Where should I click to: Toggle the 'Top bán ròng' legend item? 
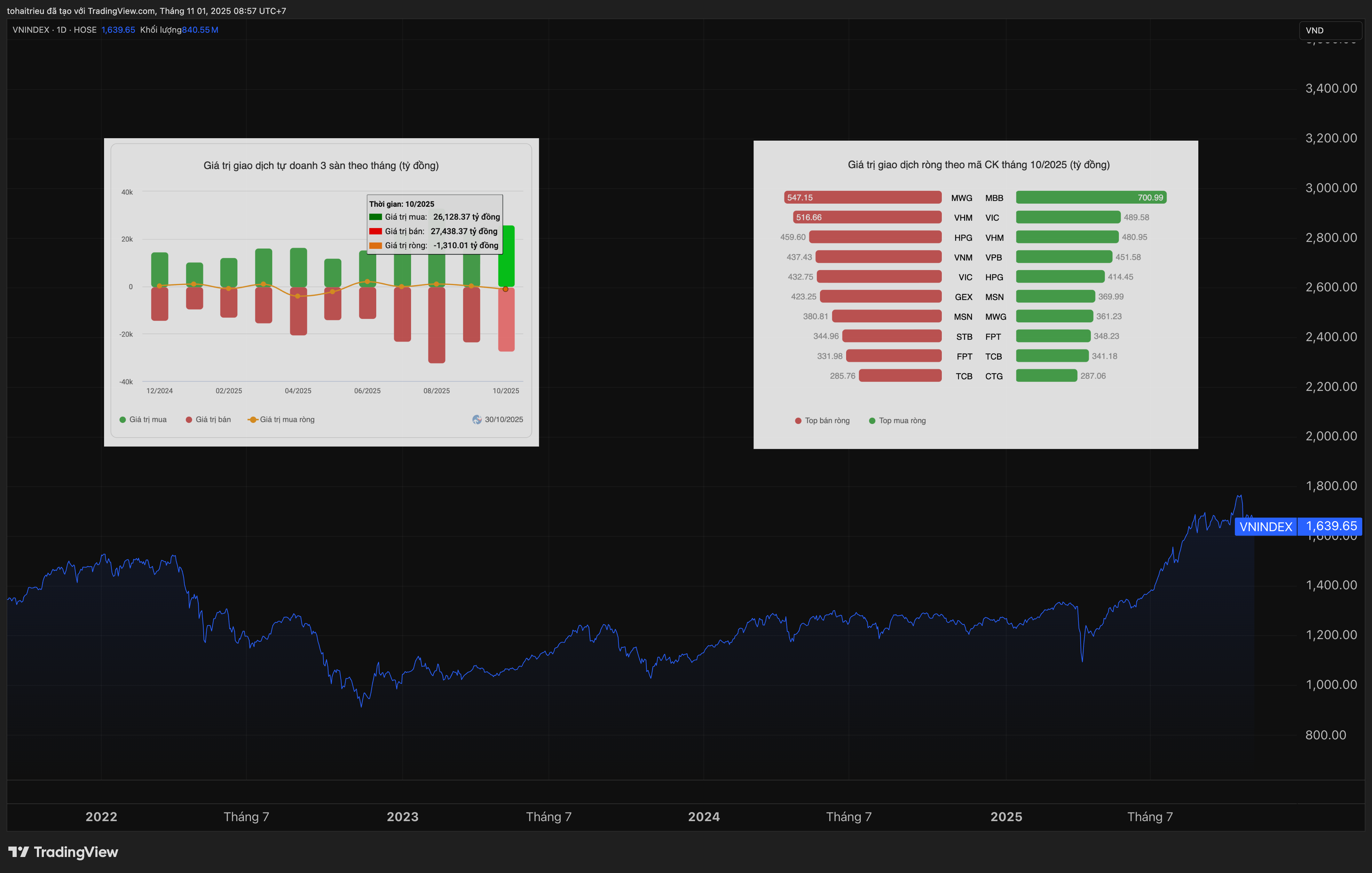coord(822,420)
